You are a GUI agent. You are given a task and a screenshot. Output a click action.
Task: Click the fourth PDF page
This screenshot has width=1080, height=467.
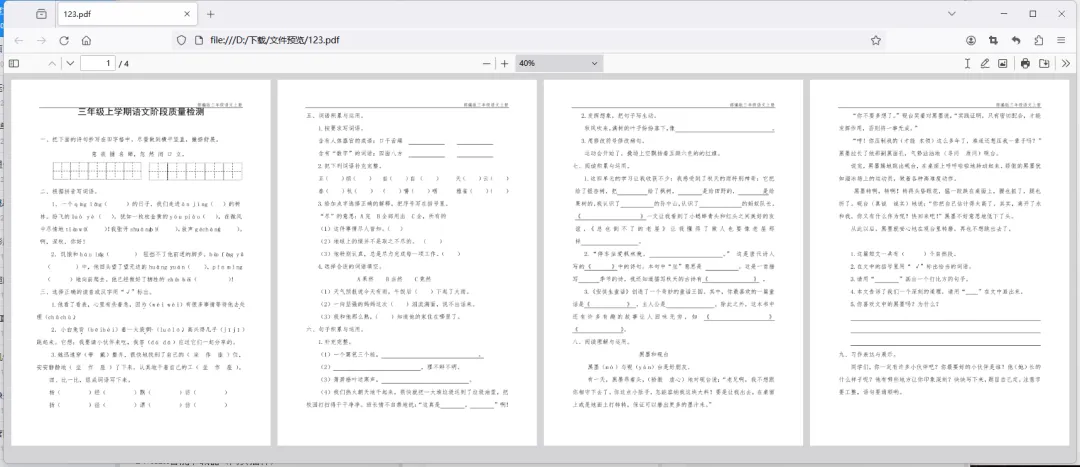(x=939, y=262)
